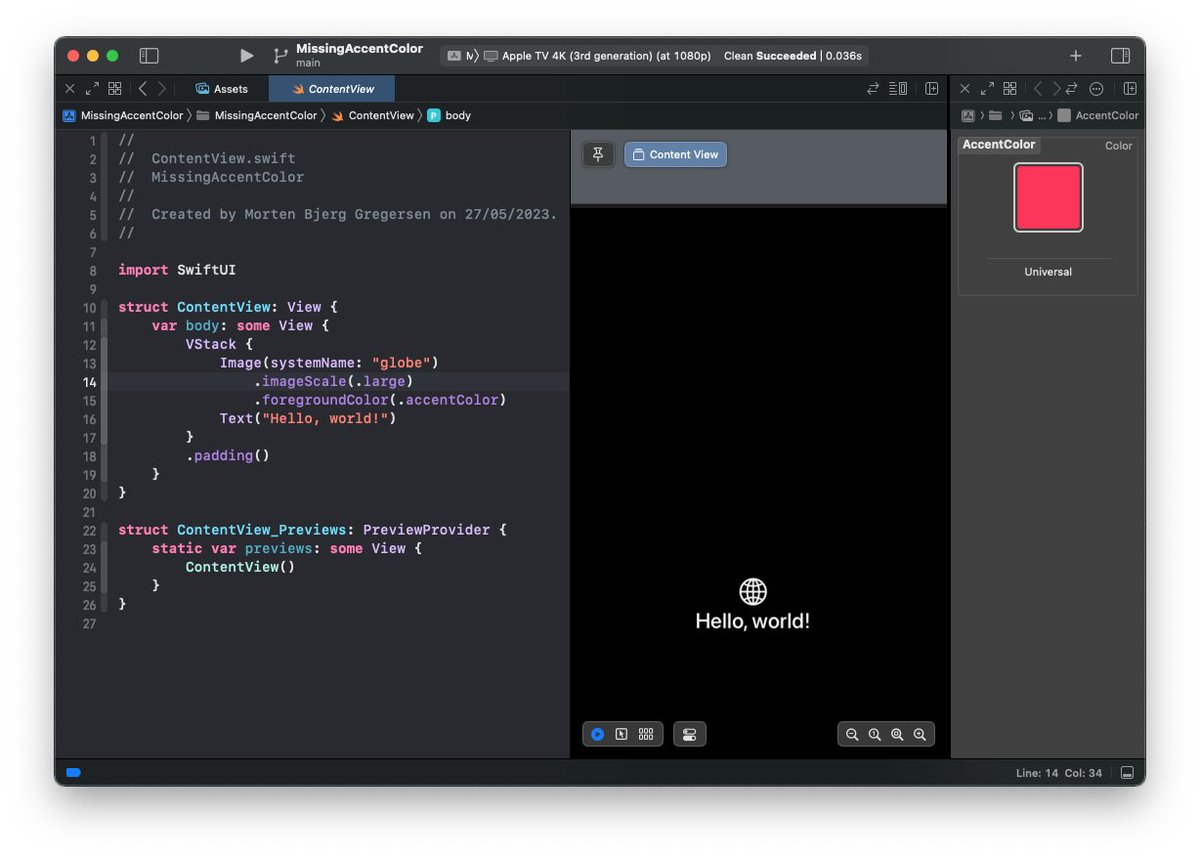The height and width of the screenshot is (858, 1200).
Task: Zoom out of the preview canvas
Action: (x=852, y=734)
